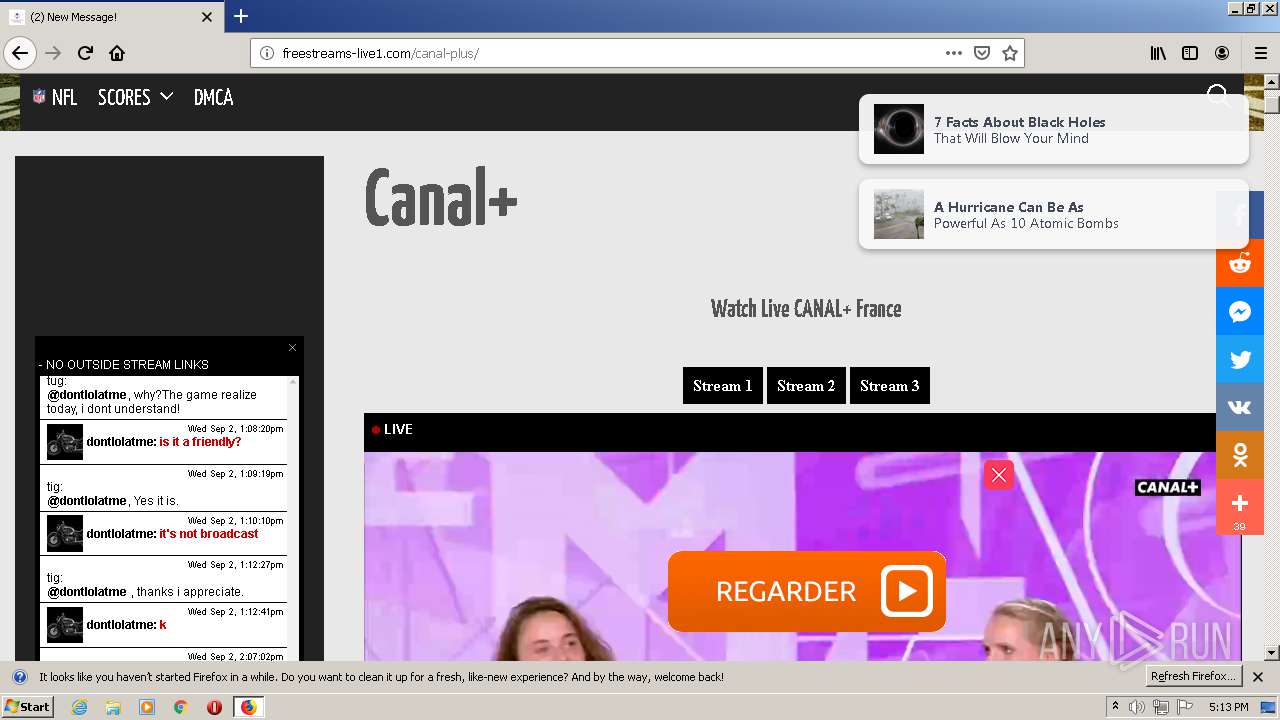Show hidden system tray icons
The image size is (1280, 720).
pyautogui.click(x=1116, y=707)
